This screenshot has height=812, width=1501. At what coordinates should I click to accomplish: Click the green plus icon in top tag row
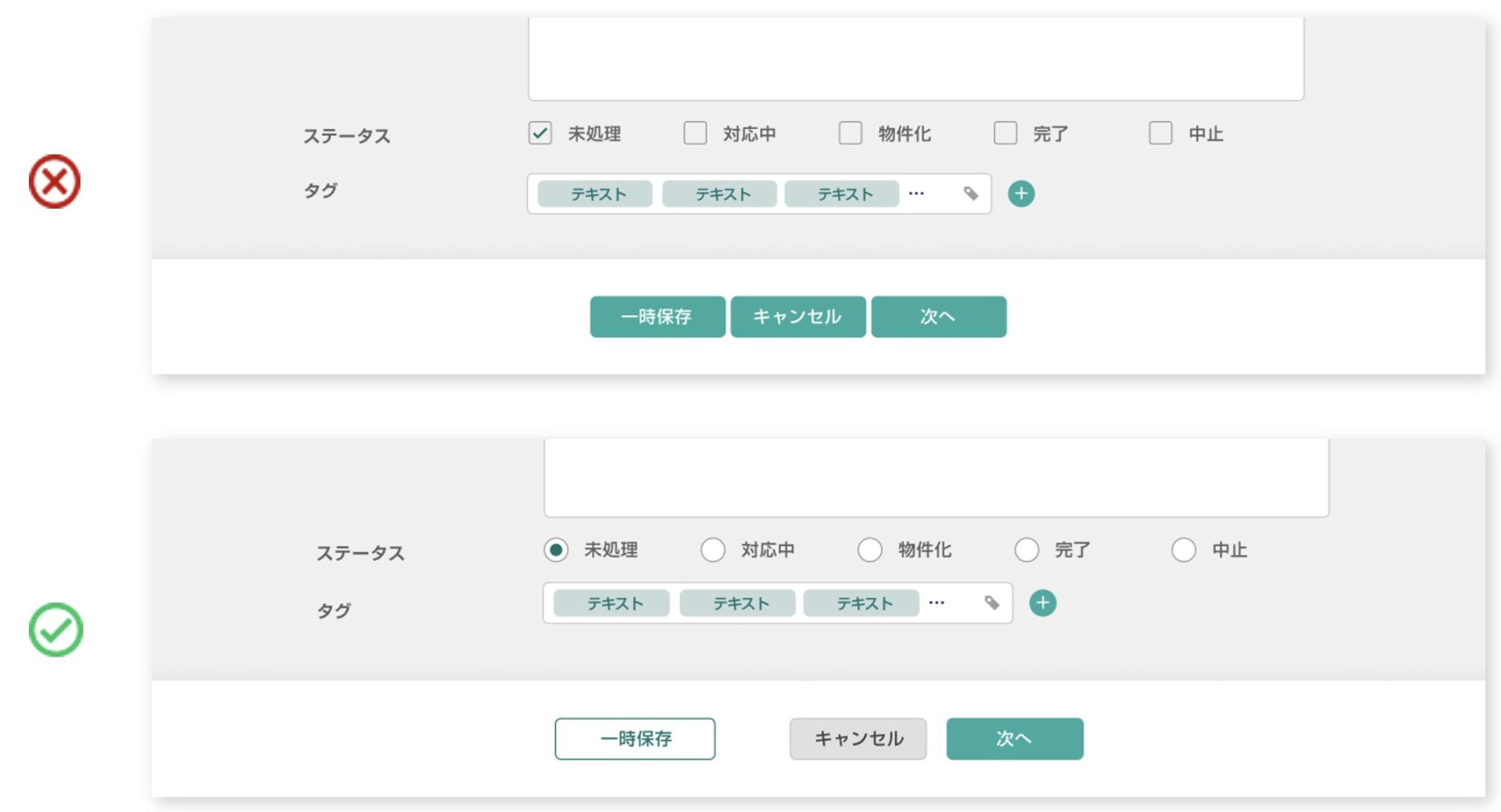(1021, 193)
